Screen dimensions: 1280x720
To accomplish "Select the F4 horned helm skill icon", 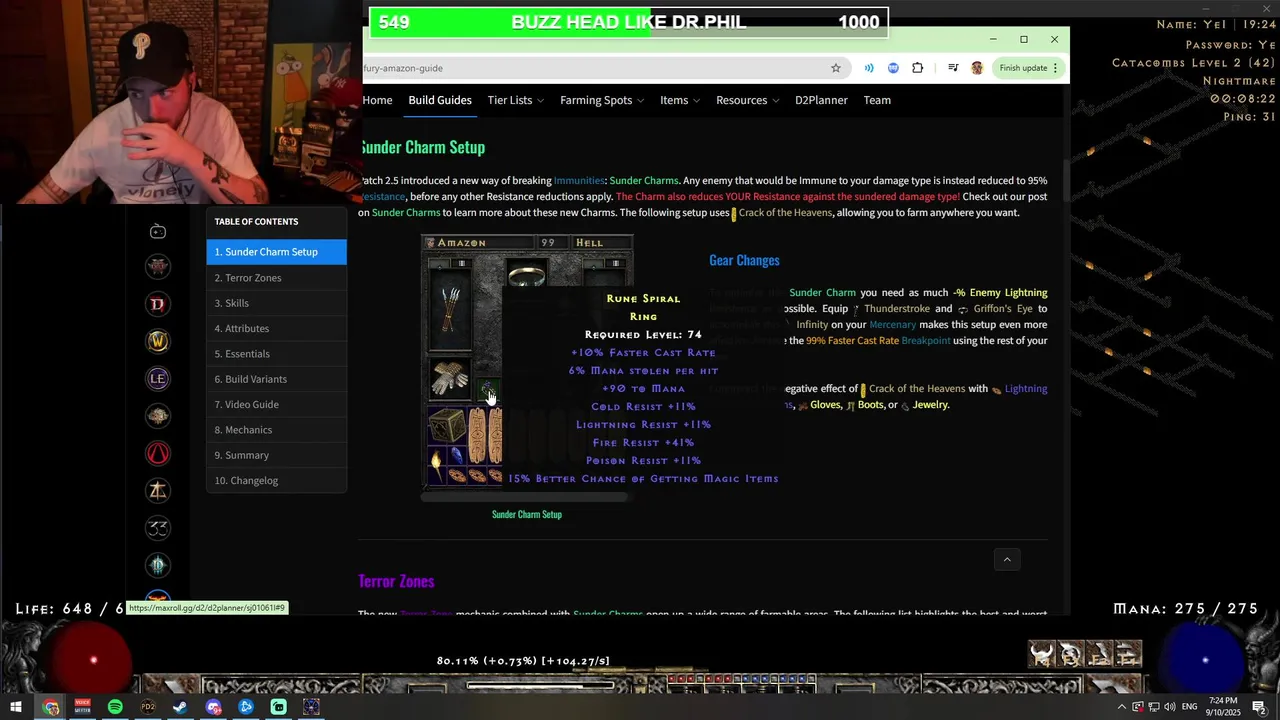I will [1042, 654].
